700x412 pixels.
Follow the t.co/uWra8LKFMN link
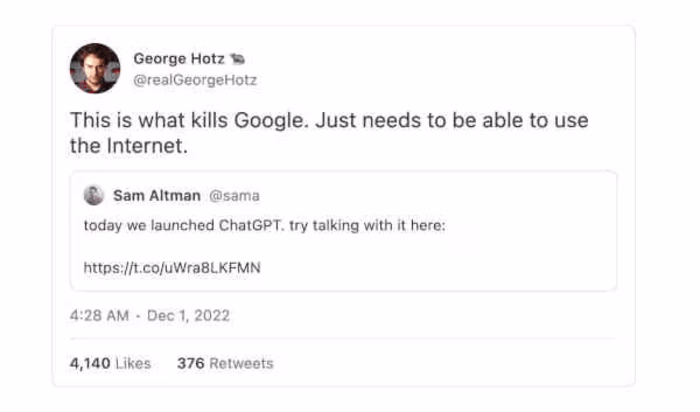172,267
